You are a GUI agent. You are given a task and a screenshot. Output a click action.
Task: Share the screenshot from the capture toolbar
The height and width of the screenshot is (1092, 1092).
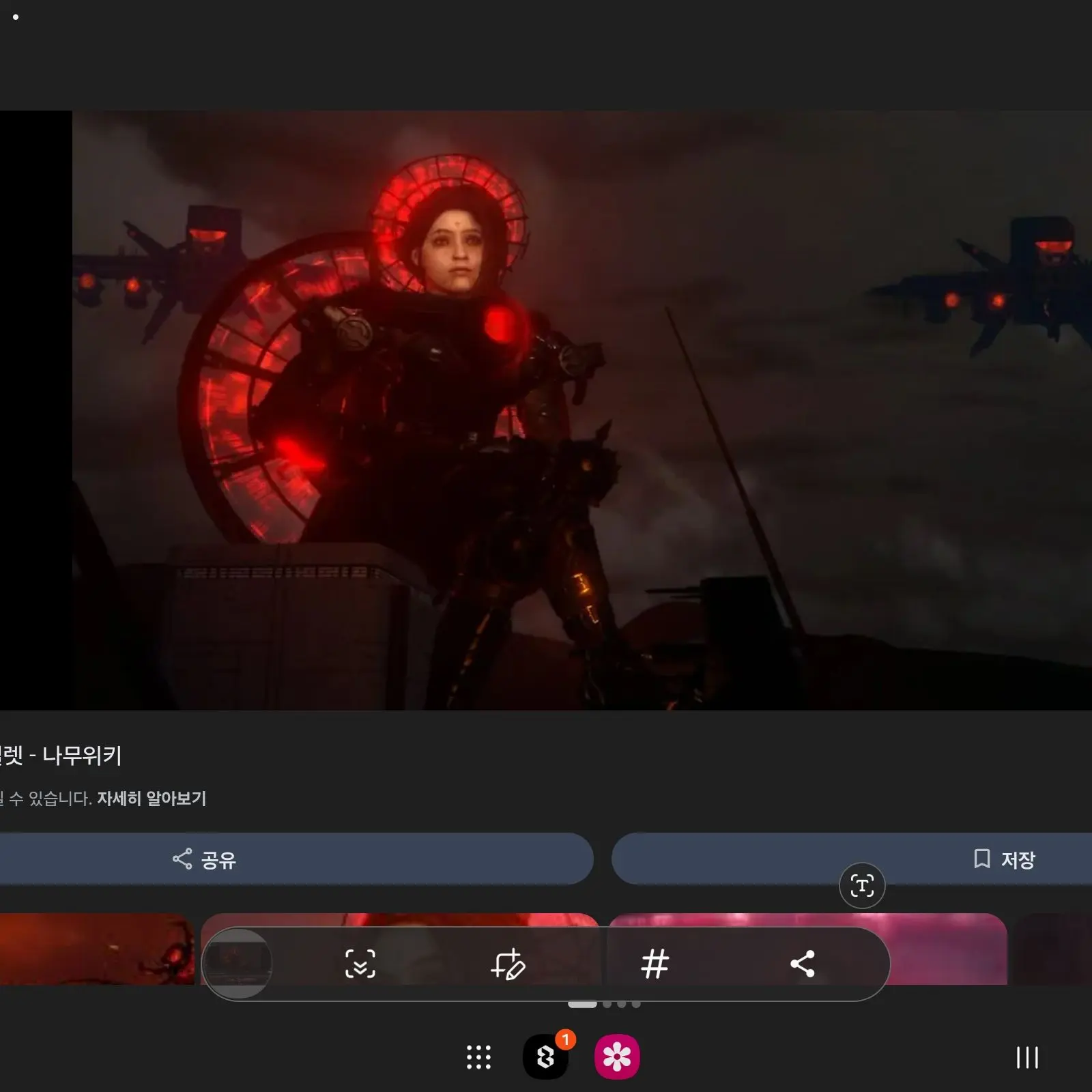[x=802, y=964]
